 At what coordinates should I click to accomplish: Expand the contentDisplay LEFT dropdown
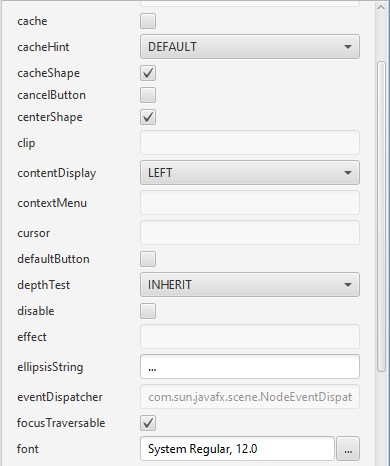point(250,173)
